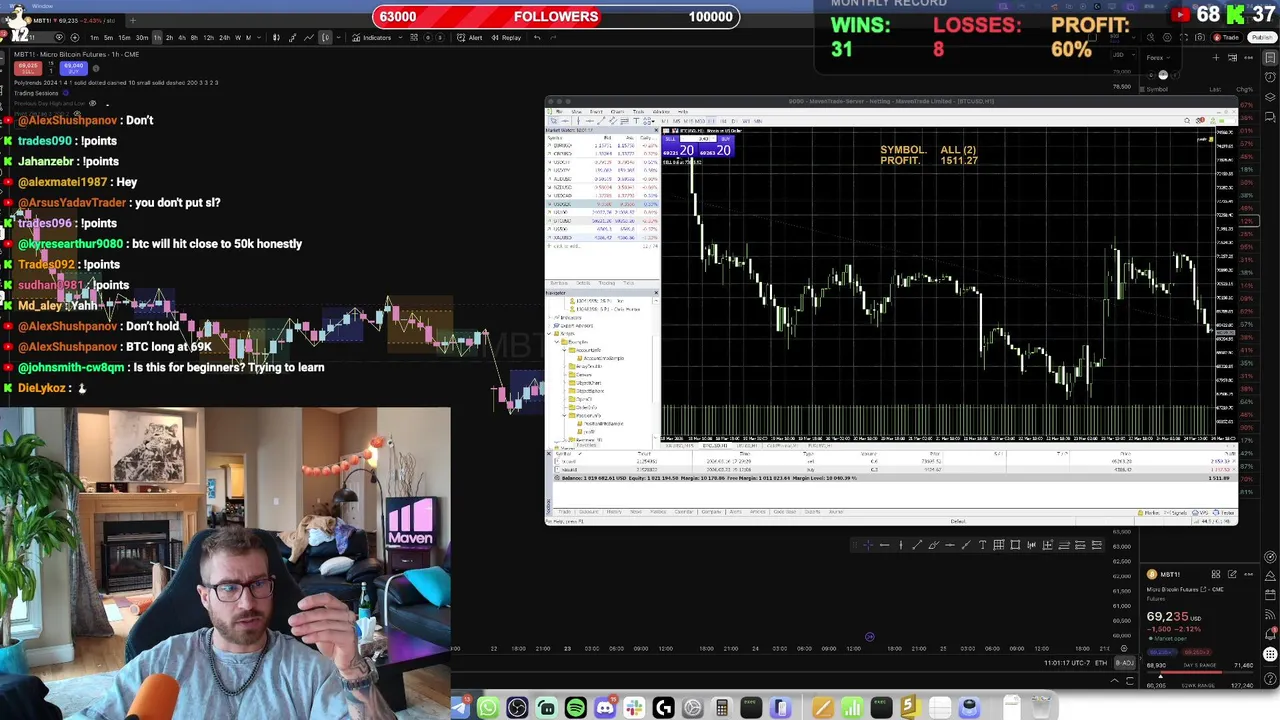Click the undo arrow in TradingView toolbar
Screen dimensions: 1280x720
tap(537, 37)
